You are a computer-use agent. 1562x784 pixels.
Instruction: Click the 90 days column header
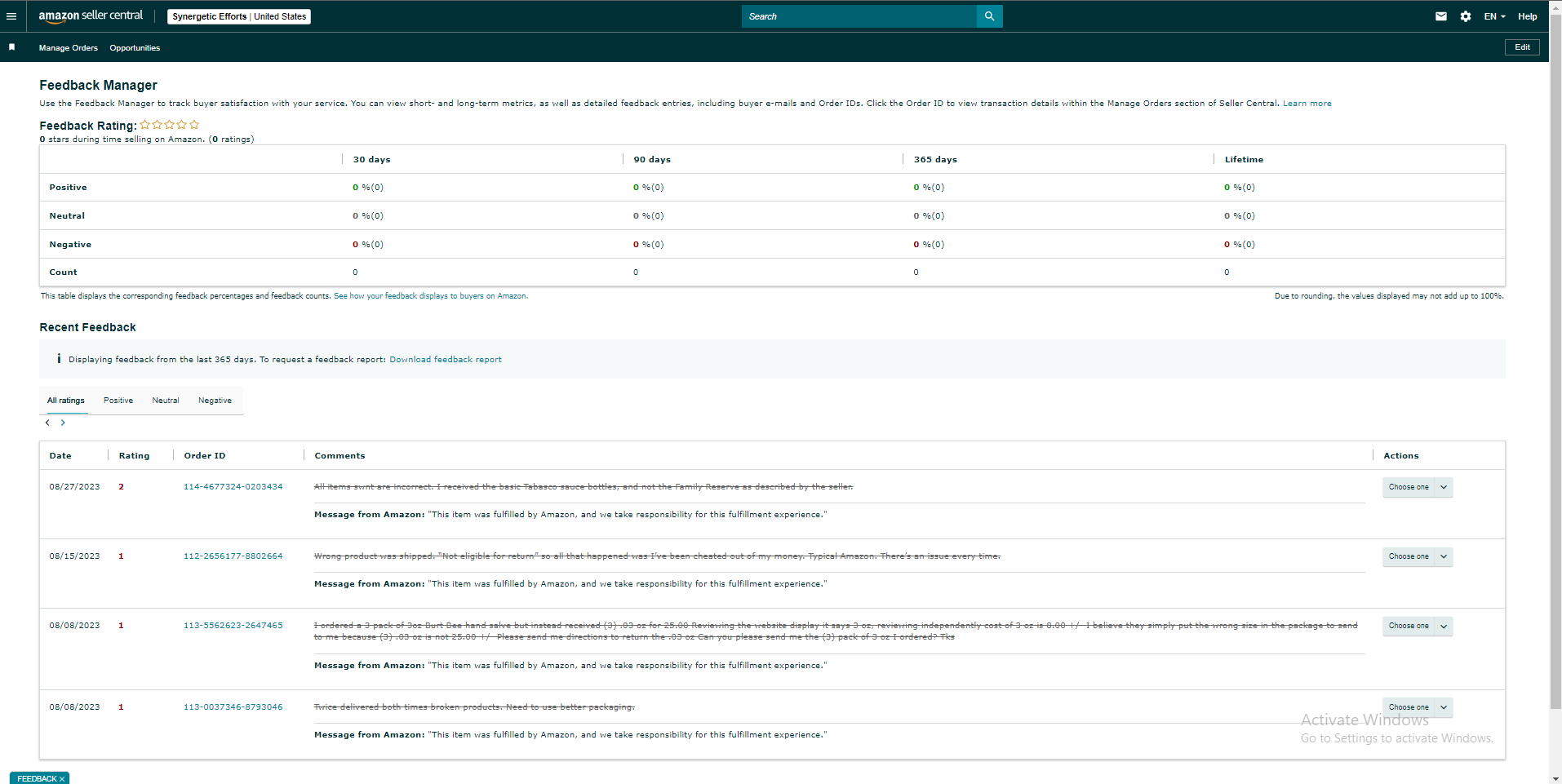652,160
